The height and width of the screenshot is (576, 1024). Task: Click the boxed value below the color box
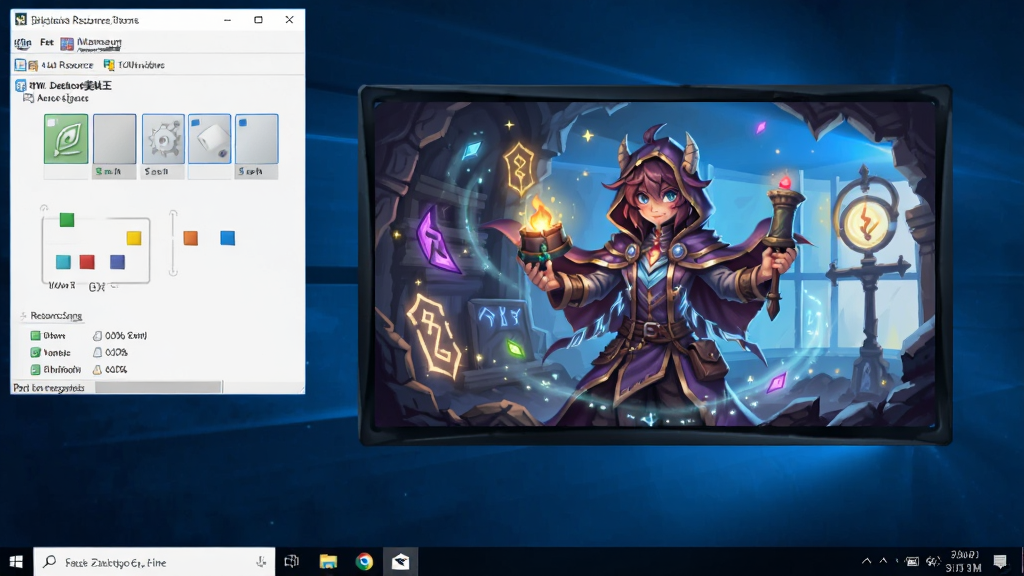[x=97, y=286]
